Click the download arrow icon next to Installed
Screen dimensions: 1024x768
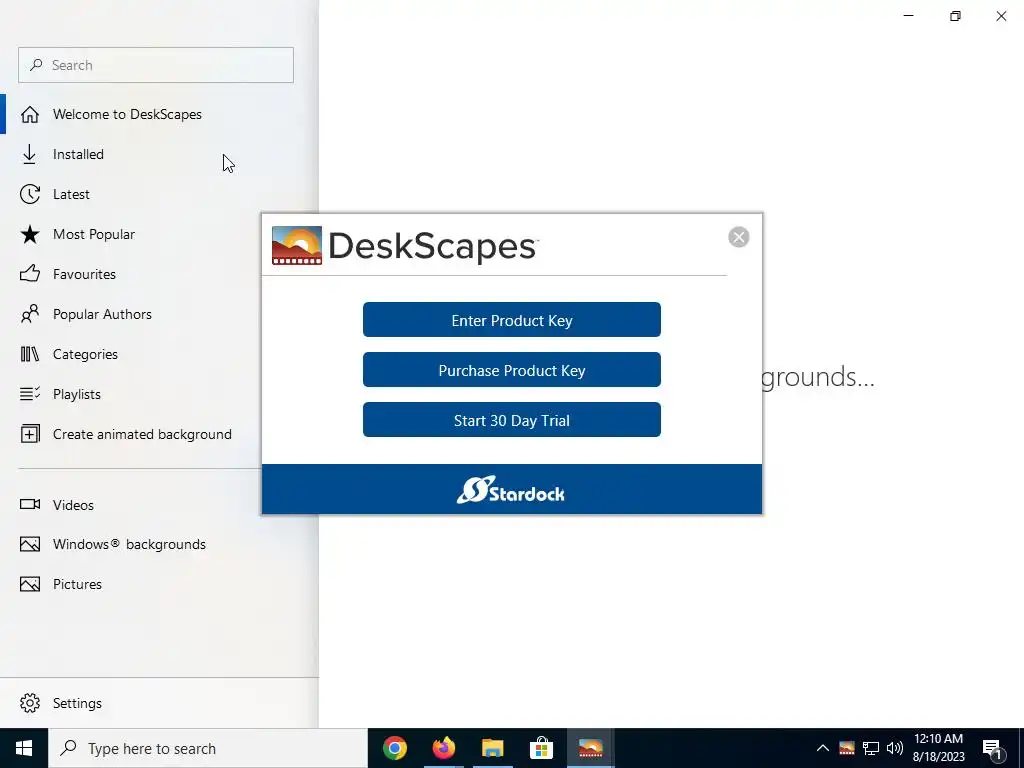point(29,154)
